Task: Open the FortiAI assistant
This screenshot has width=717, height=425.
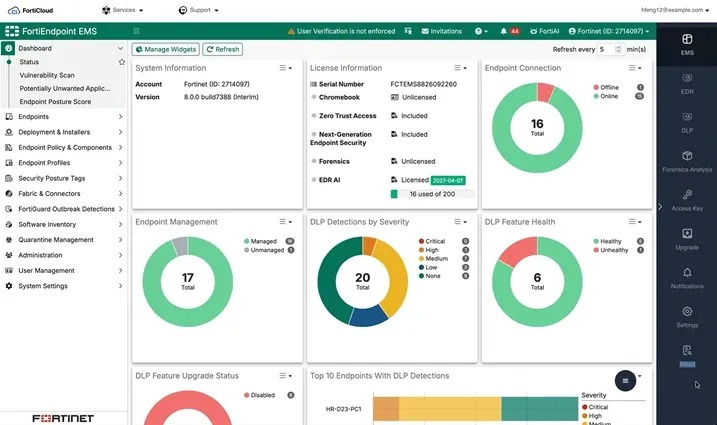Action: [544, 31]
